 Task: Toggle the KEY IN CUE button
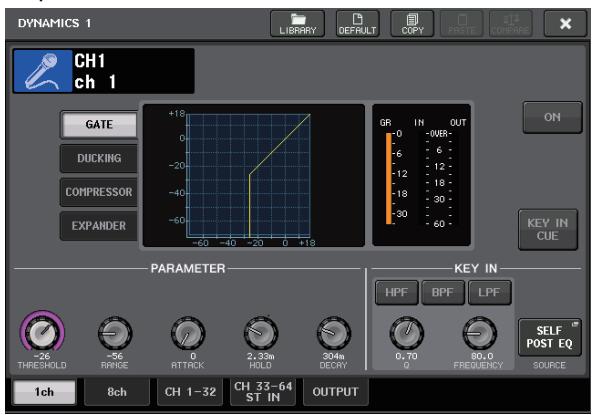click(548, 230)
